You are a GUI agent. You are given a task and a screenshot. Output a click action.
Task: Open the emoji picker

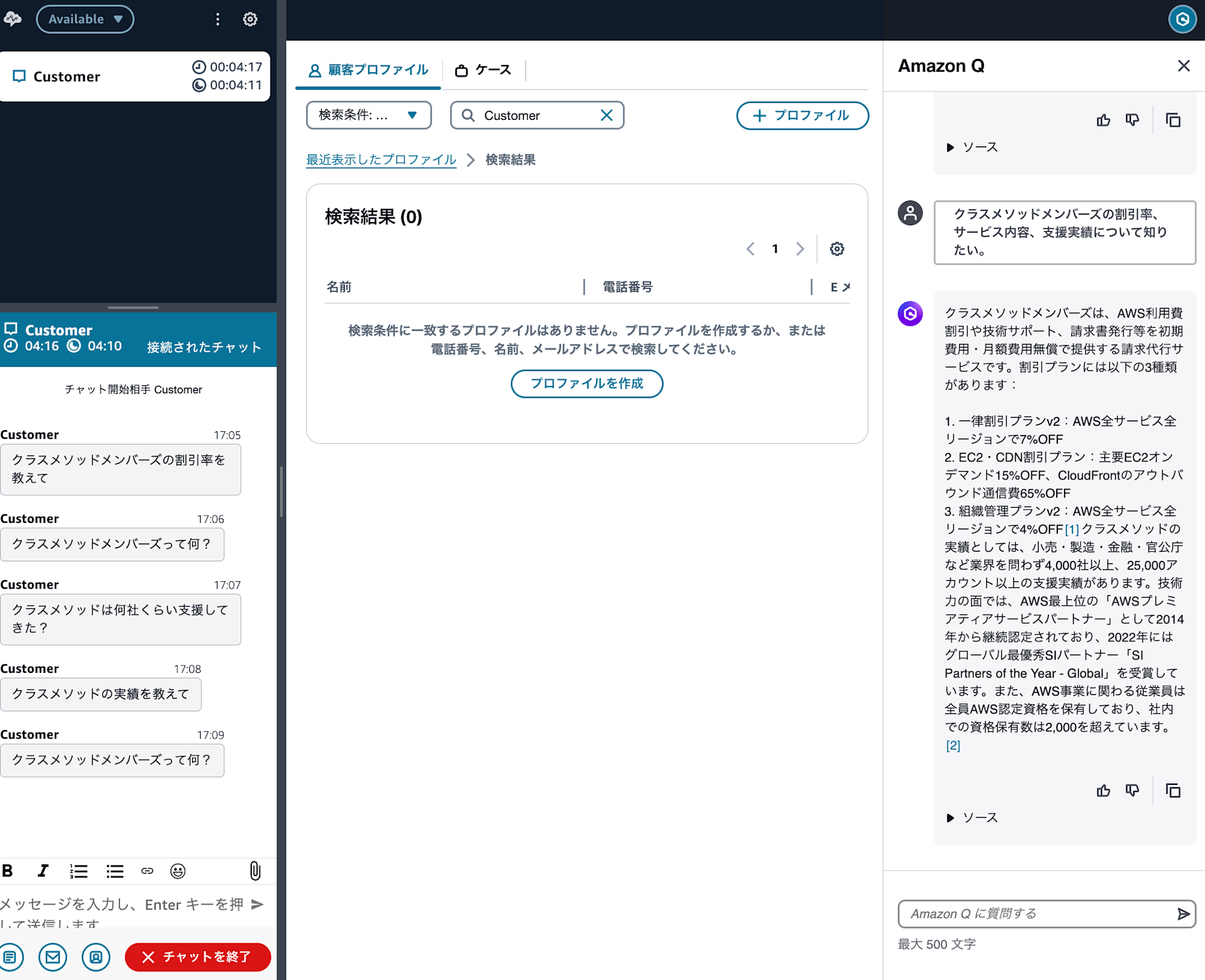[x=178, y=871]
